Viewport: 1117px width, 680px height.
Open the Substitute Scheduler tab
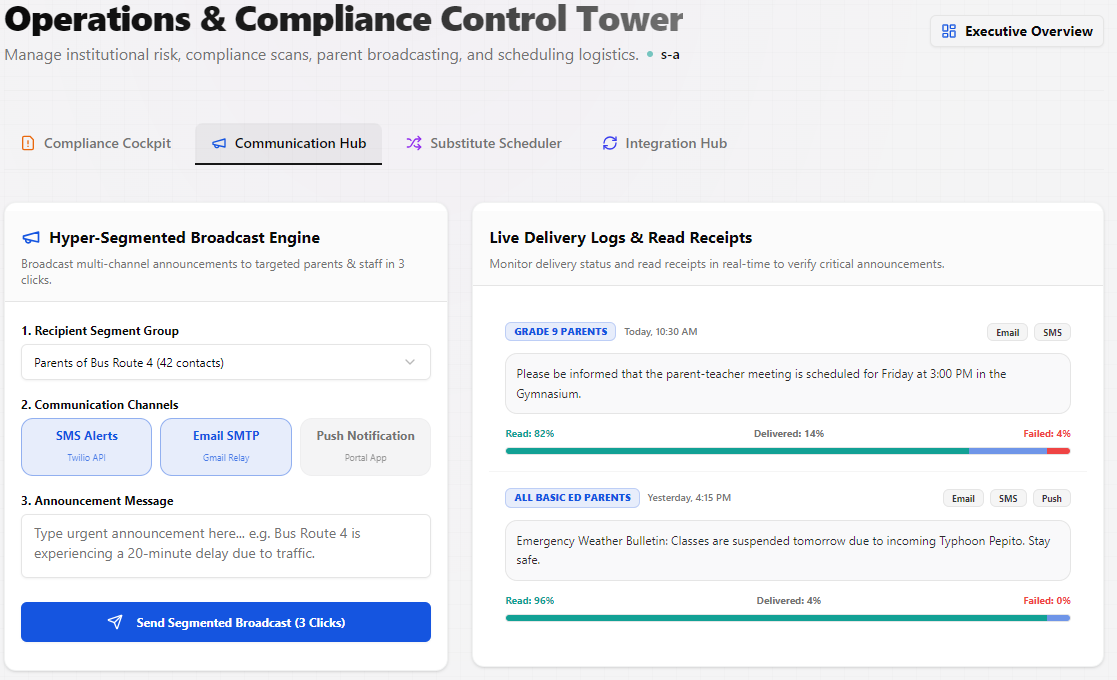click(x=484, y=143)
